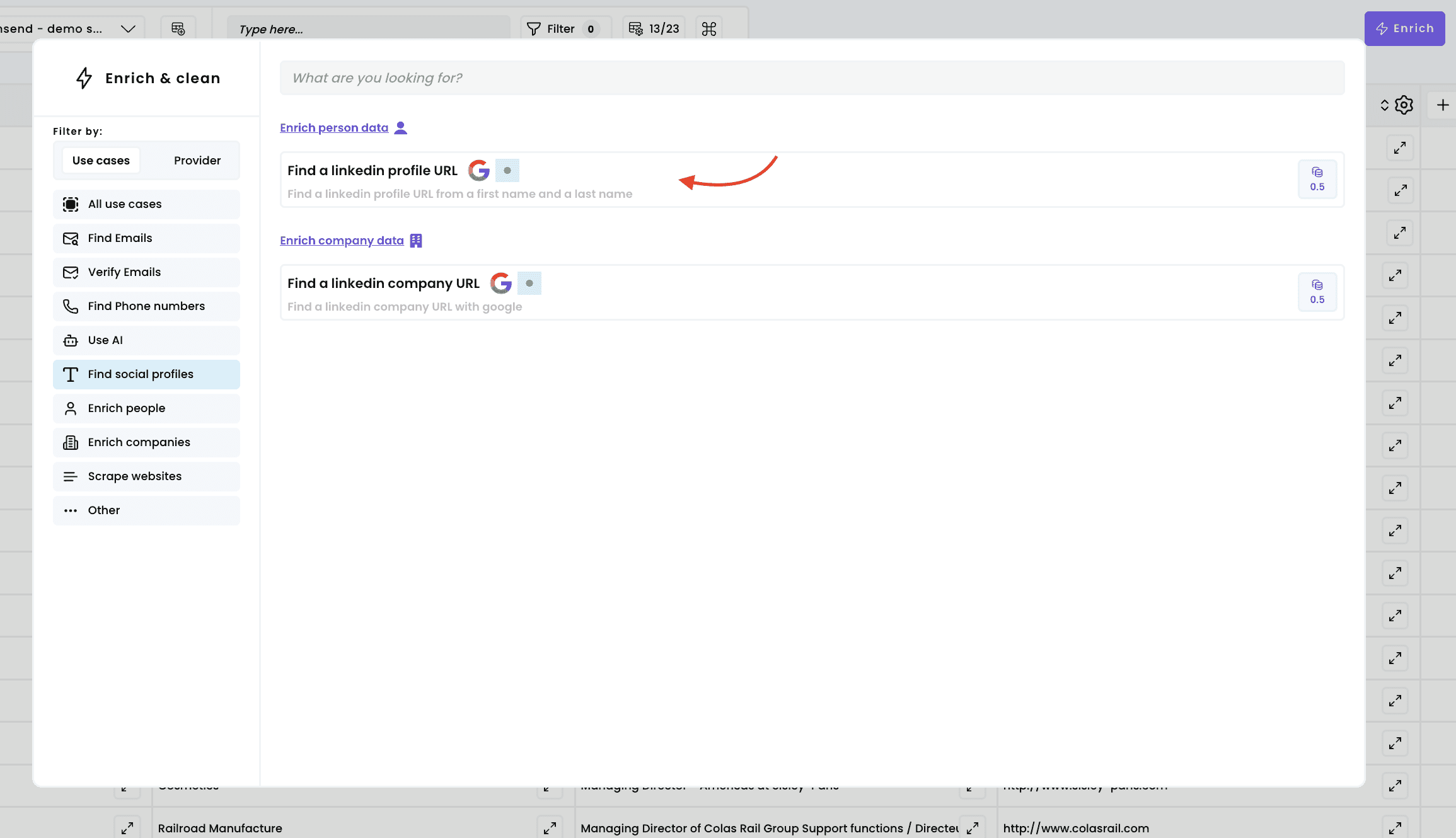Open the Filter options

pos(561,29)
